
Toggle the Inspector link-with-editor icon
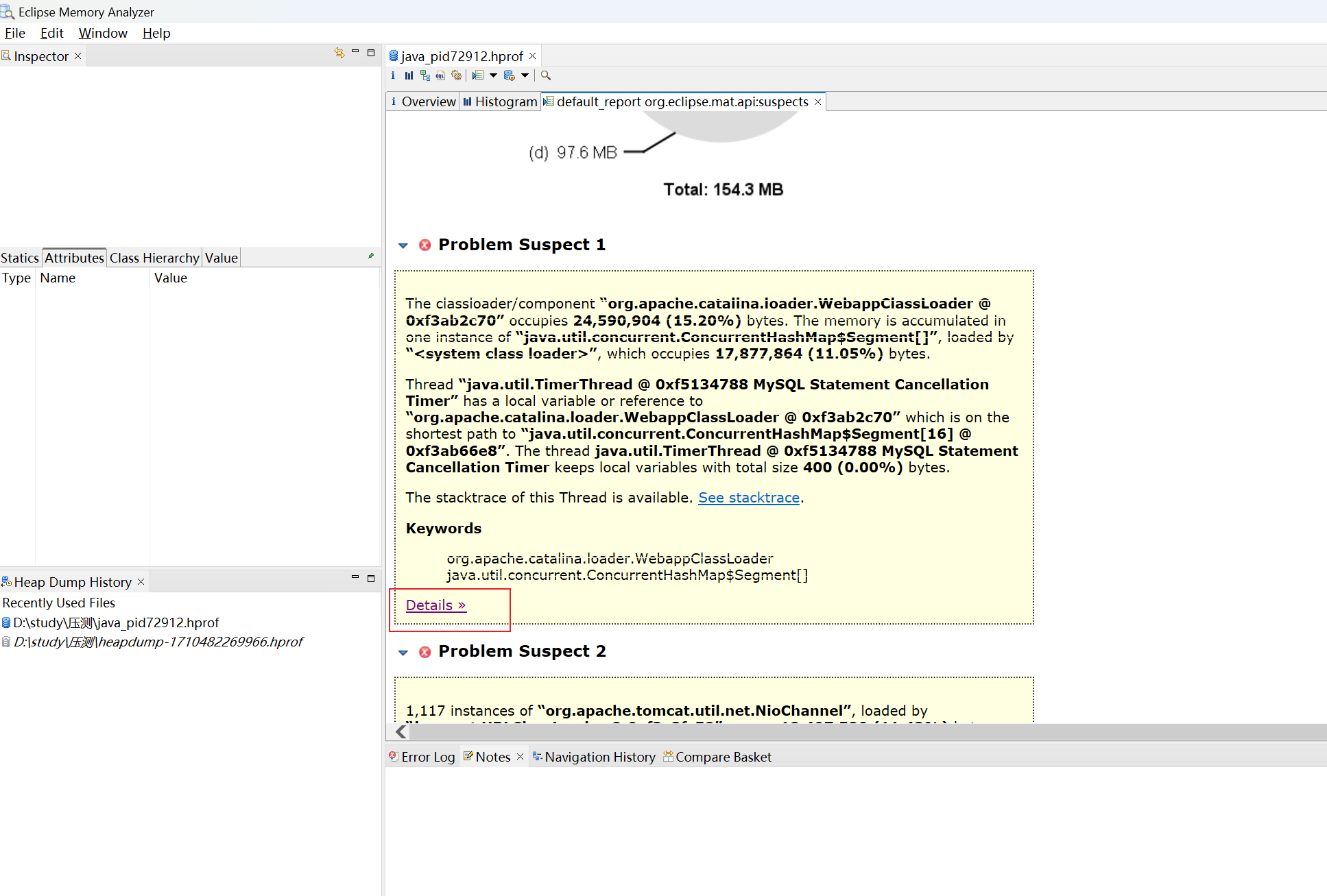339,53
